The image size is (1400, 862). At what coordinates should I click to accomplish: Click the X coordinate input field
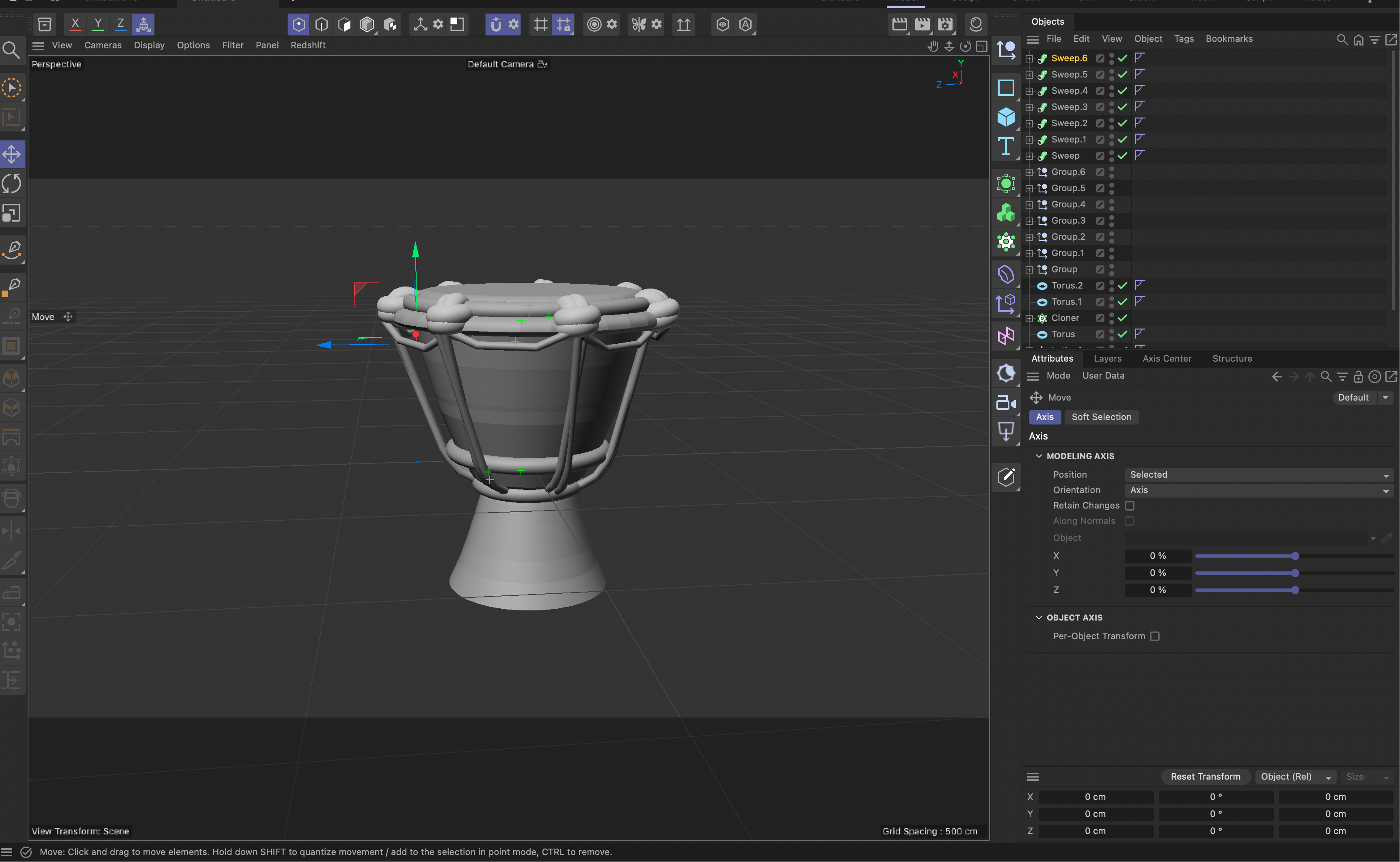coord(1095,796)
